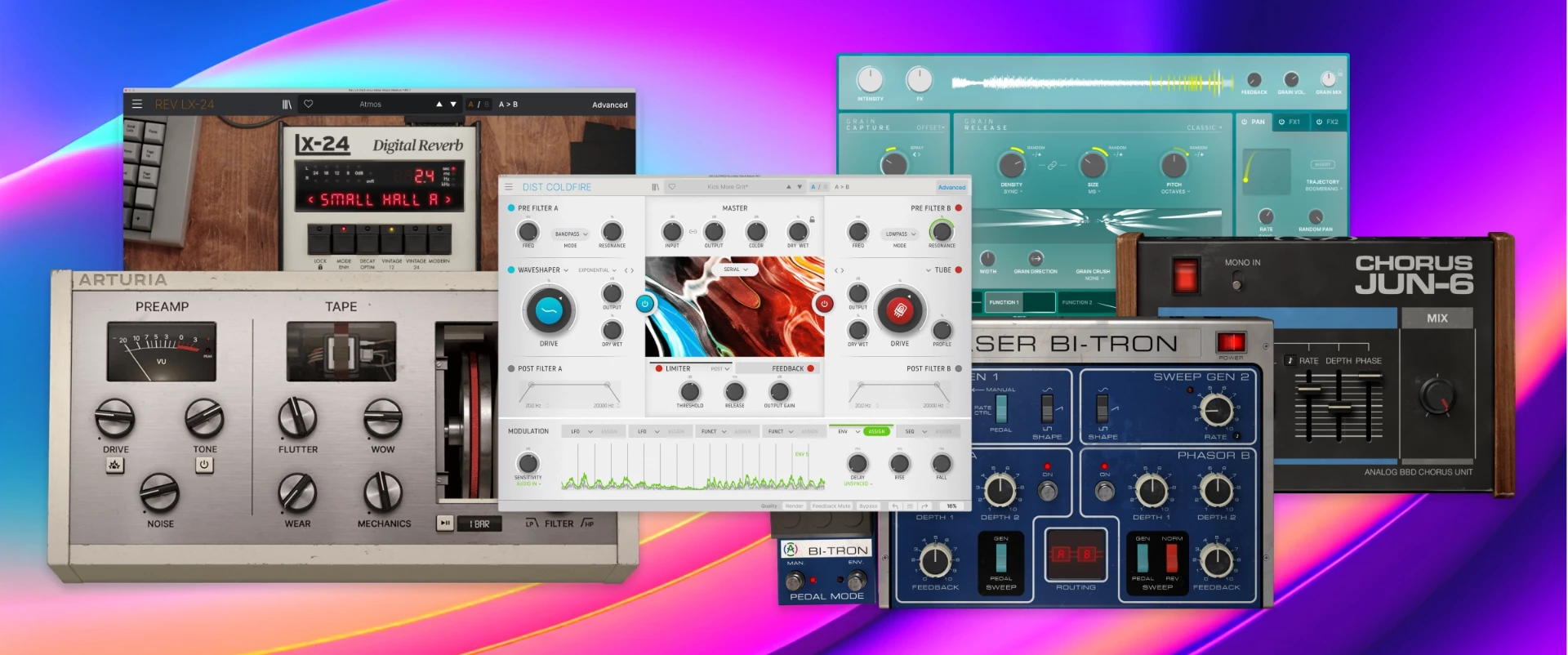This screenshot has width=1568, height=655.
Task: Toggle the Feedback on/off dot
Action: point(810,368)
